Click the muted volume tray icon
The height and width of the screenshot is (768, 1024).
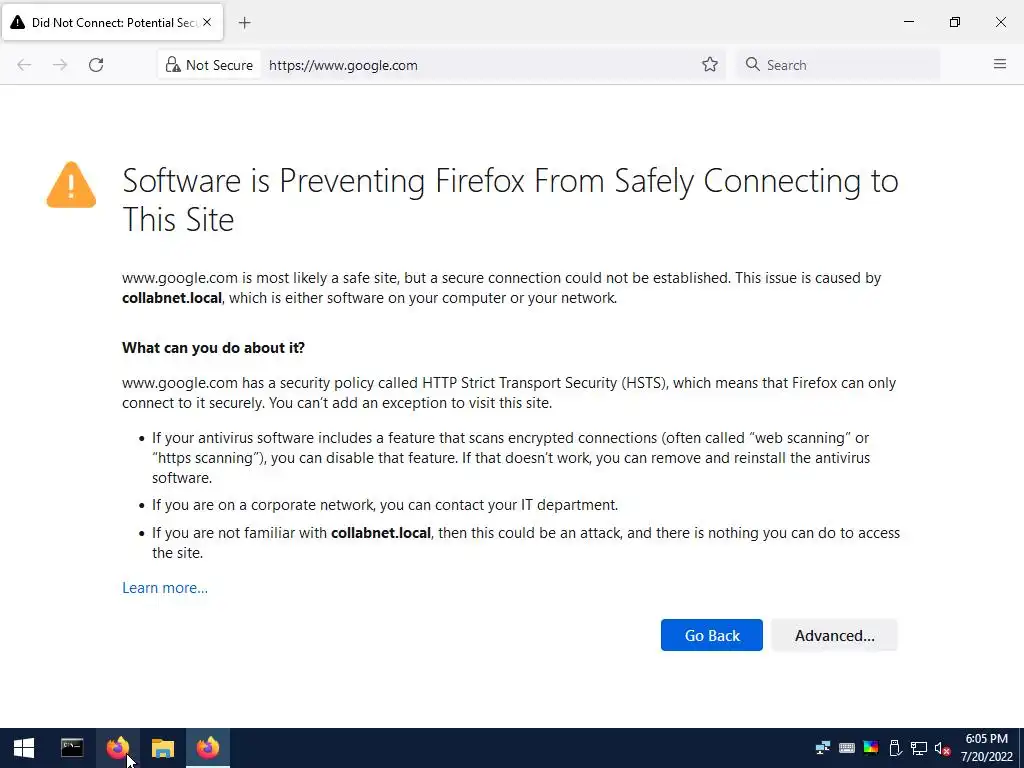point(942,748)
